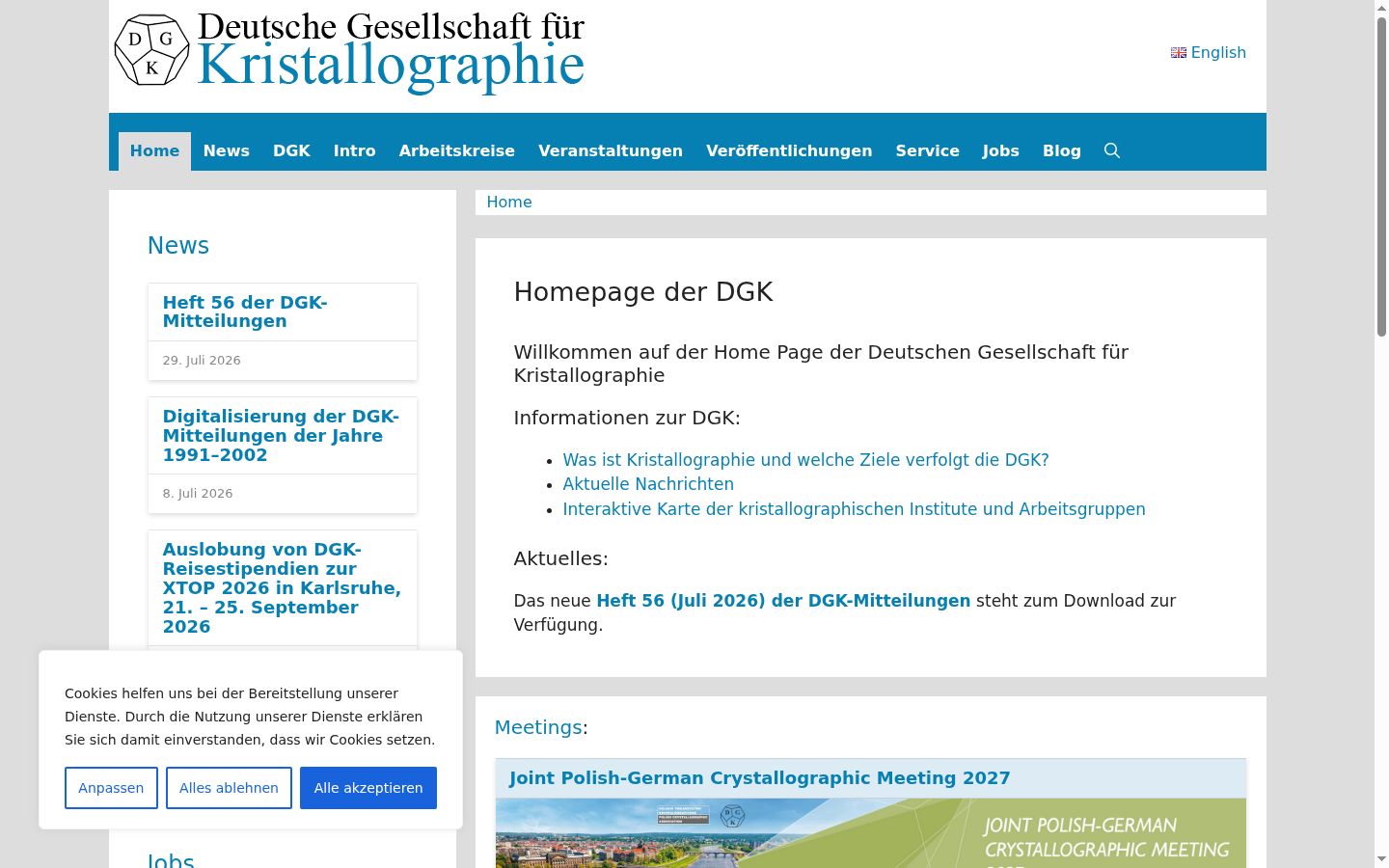Image resolution: width=1389 pixels, height=868 pixels.
Task: Open the Arbeitskreise menu
Action: [x=456, y=151]
